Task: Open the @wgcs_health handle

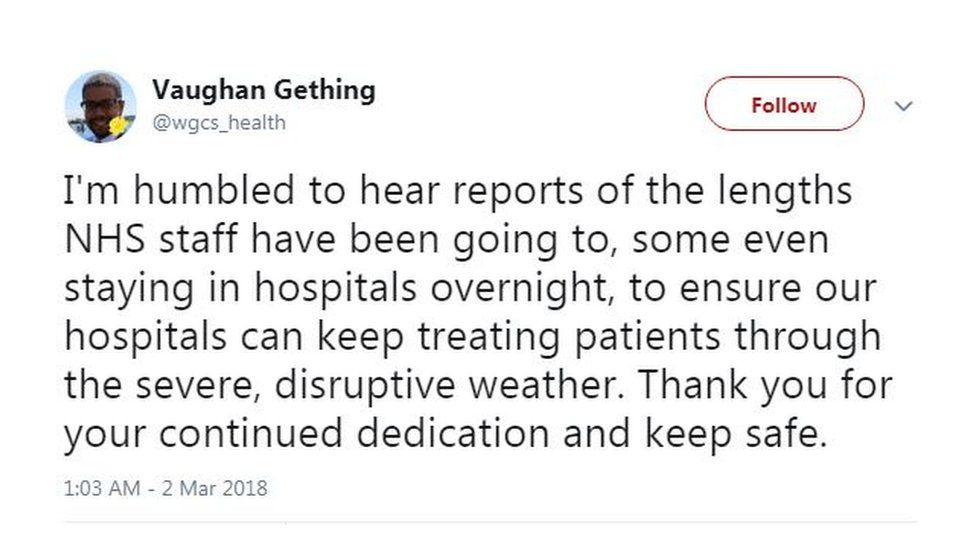Action: 218,123
